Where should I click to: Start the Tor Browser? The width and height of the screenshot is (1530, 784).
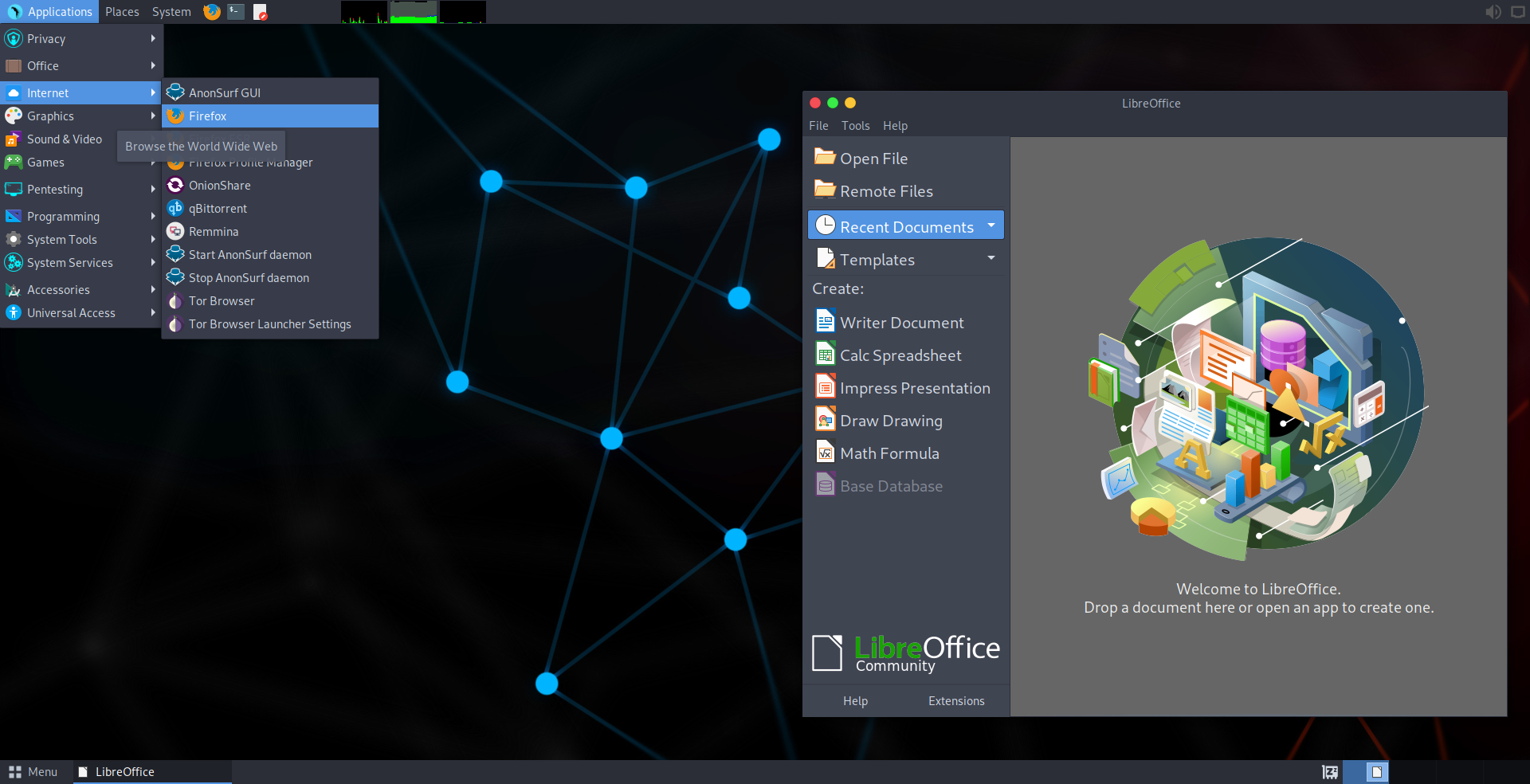222,300
